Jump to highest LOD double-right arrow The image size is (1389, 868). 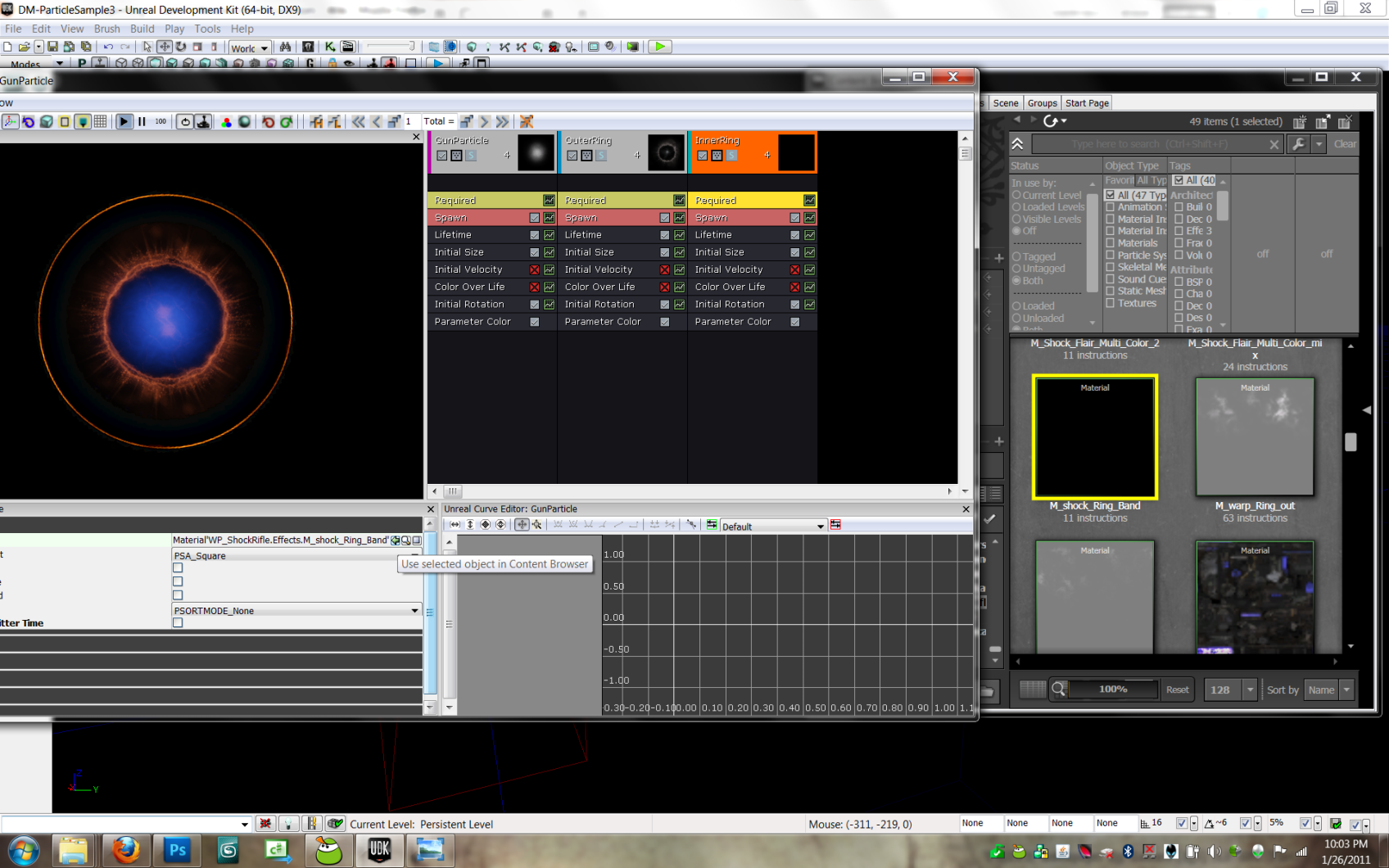pyautogui.click(x=502, y=121)
